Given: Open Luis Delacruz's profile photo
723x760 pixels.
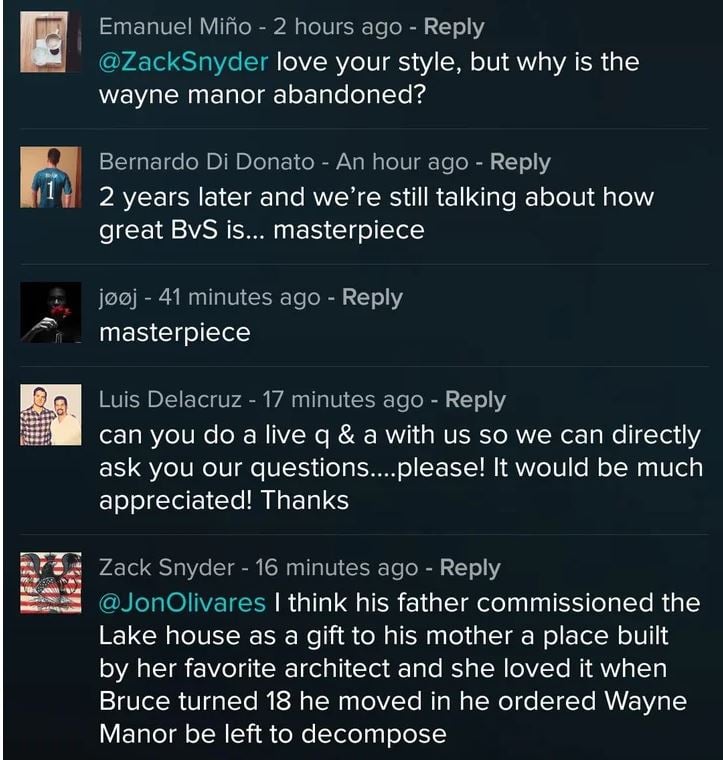Looking at the screenshot, I should (50, 415).
